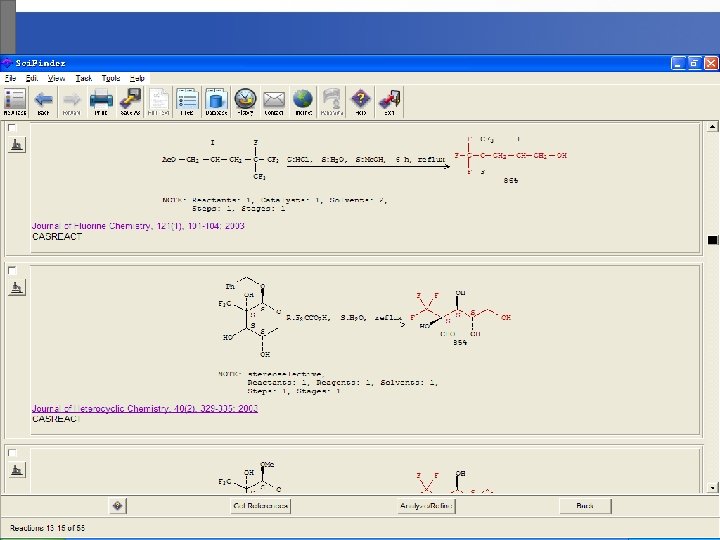Open Journal of Fluorine Chemistry reference link

138,226
